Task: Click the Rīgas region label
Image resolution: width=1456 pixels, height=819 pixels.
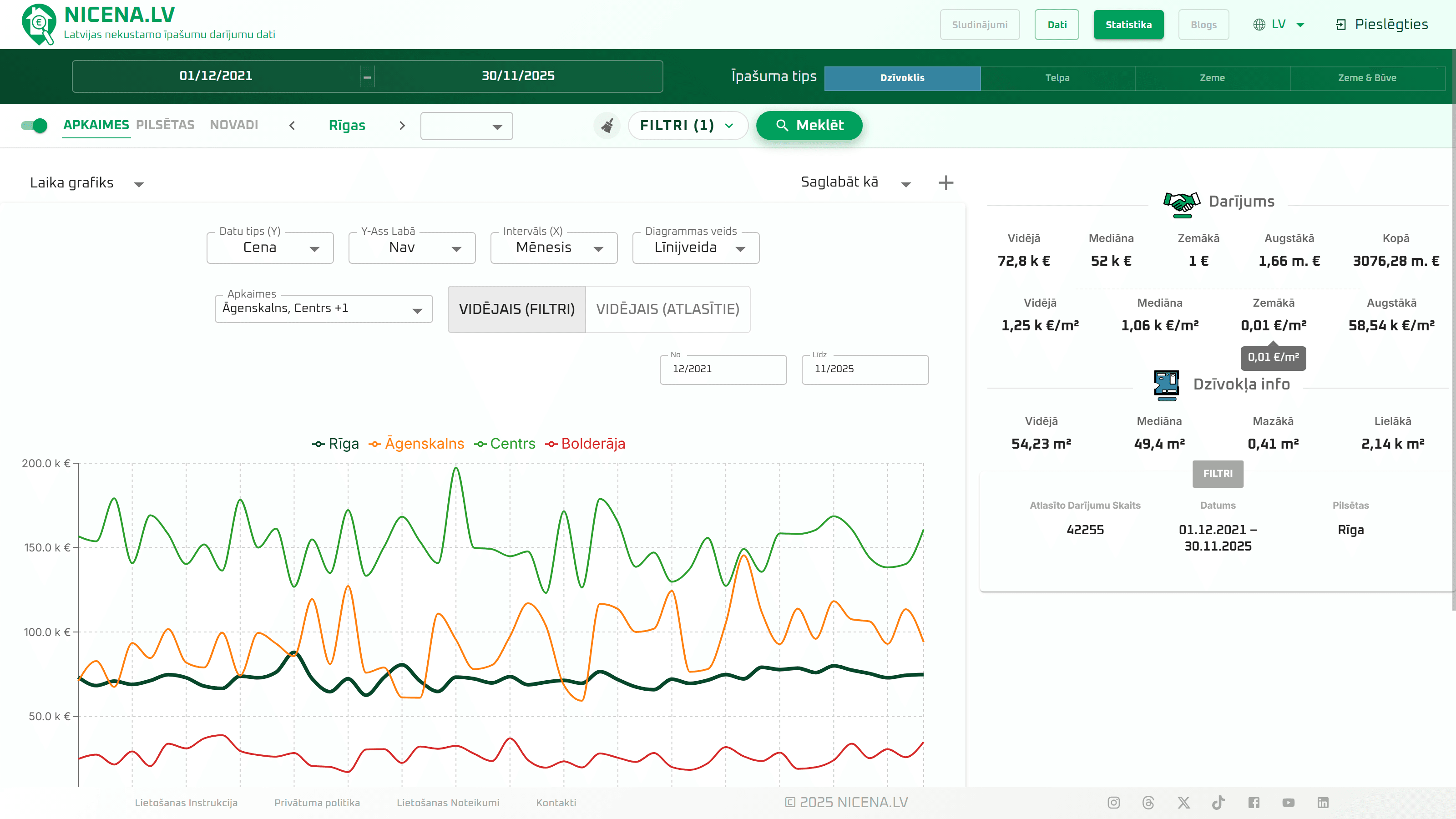Action: [x=347, y=126]
